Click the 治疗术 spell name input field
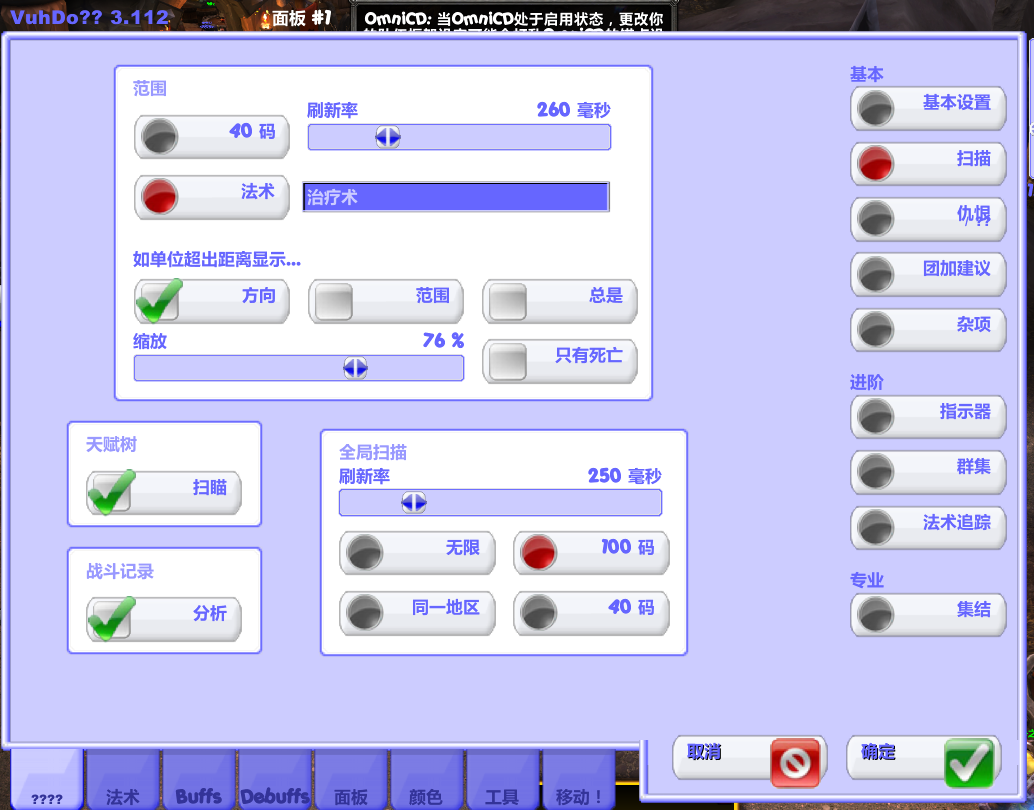1034x810 pixels. pyautogui.click(x=456, y=198)
